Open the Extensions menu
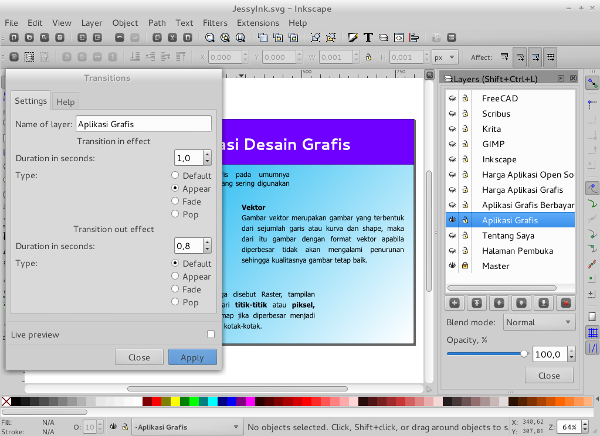The image size is (600, 436). [258, 23]
